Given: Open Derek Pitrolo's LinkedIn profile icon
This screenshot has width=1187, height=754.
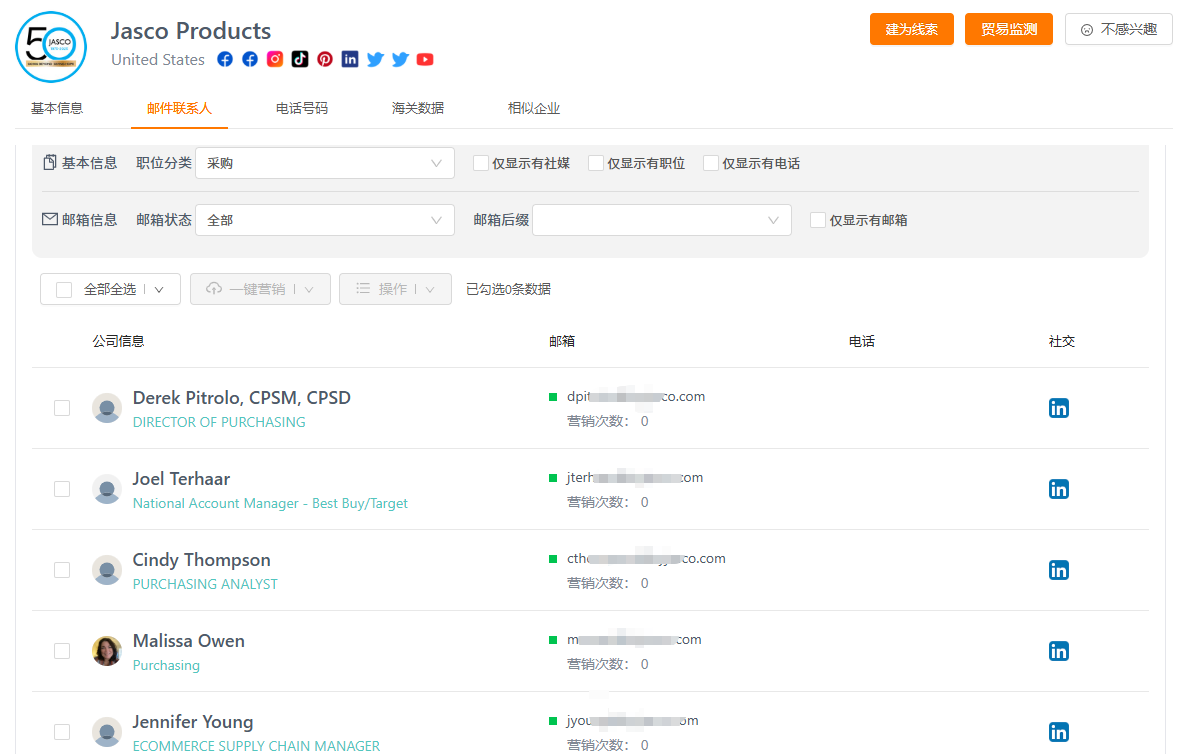Looking at the screenshot, I should click(1058, 408).
